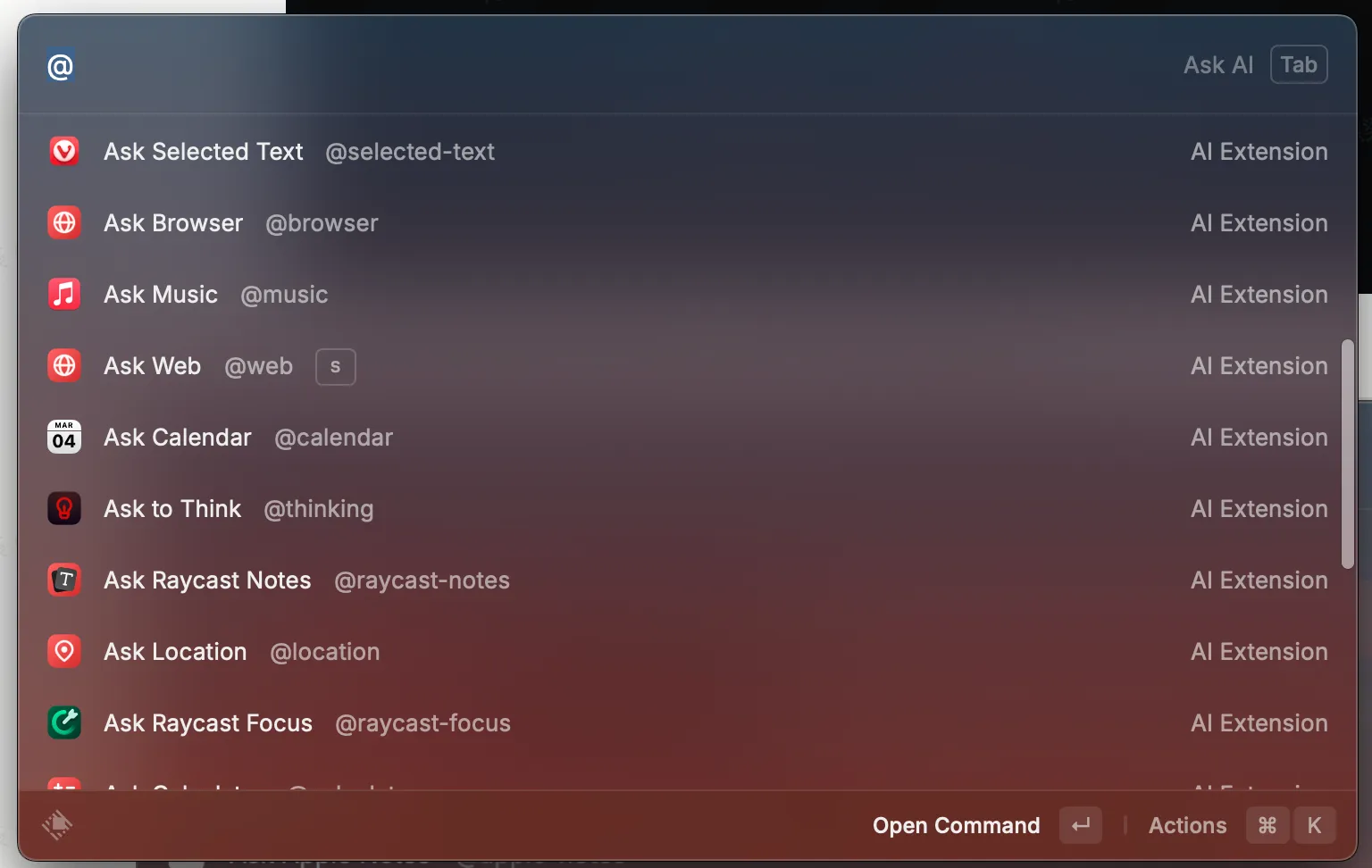Click the Raycast logo in bottom bar
The height and width of the screenshot is (868, 1372).
point(57,825)
